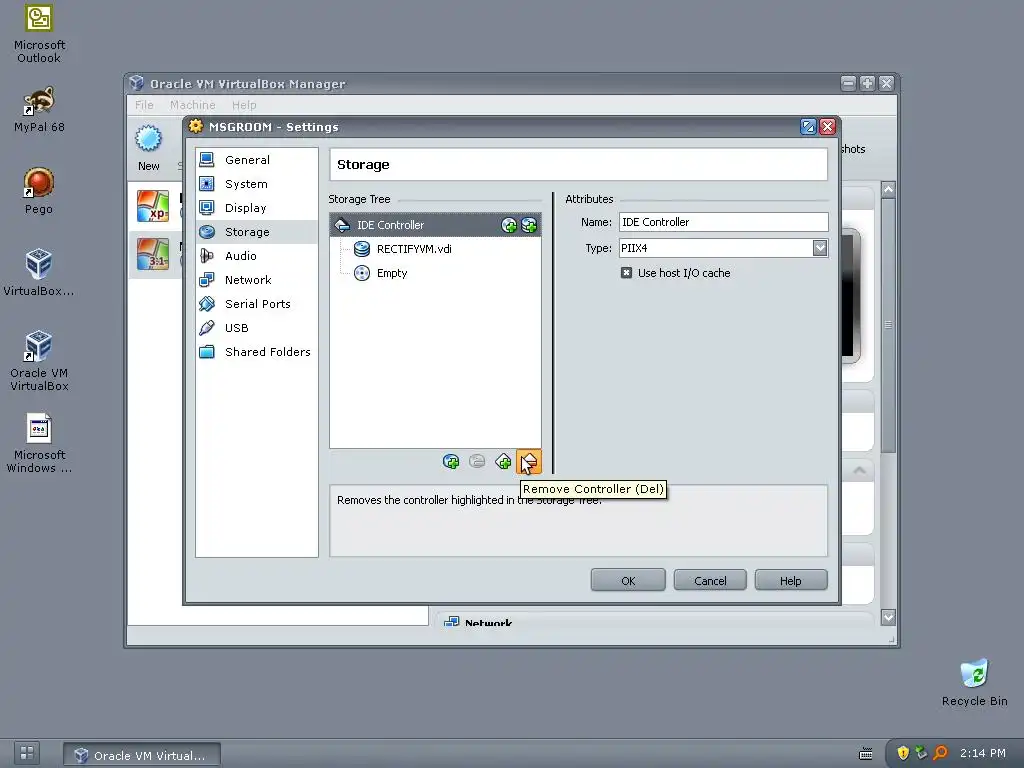Select the Windows 3.1 virtual machine icon
The image size is (1024, 768).
point(153,254)
